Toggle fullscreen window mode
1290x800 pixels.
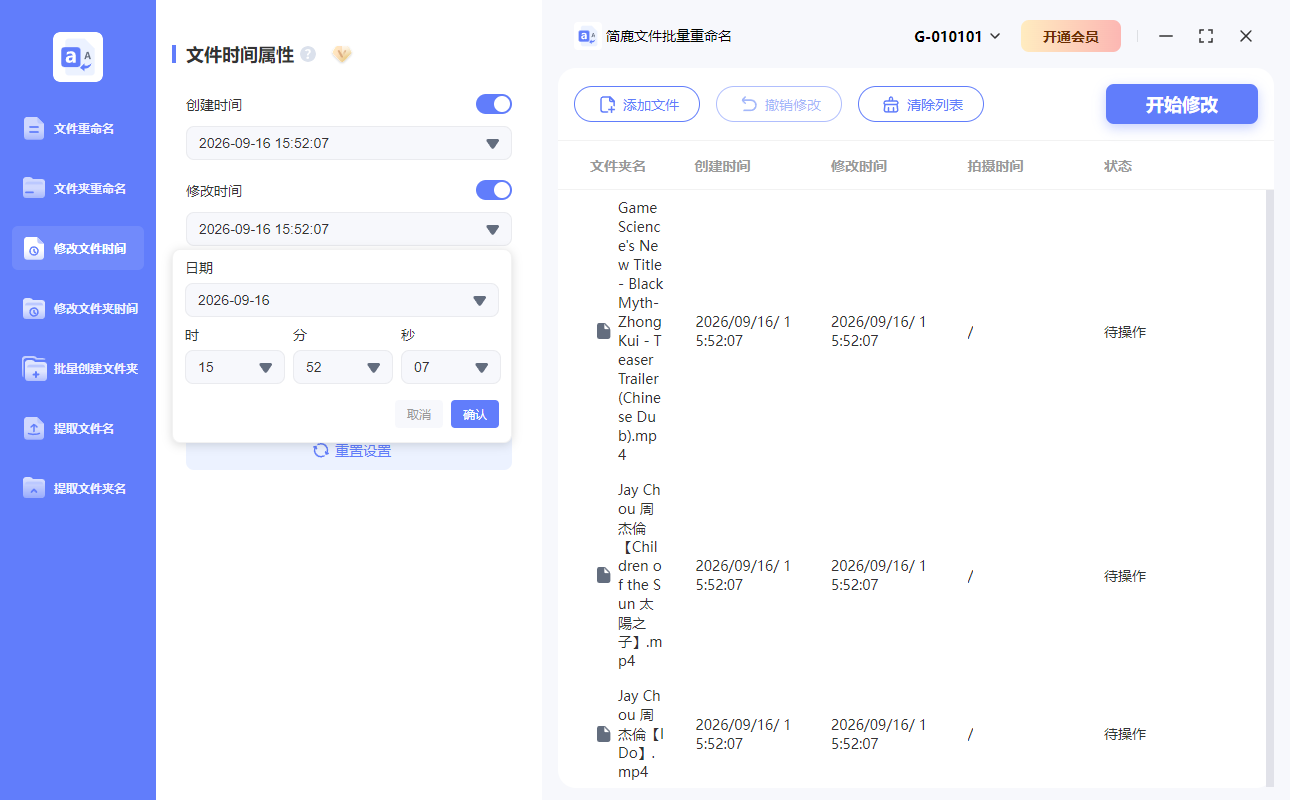[x=1206, y=36]
